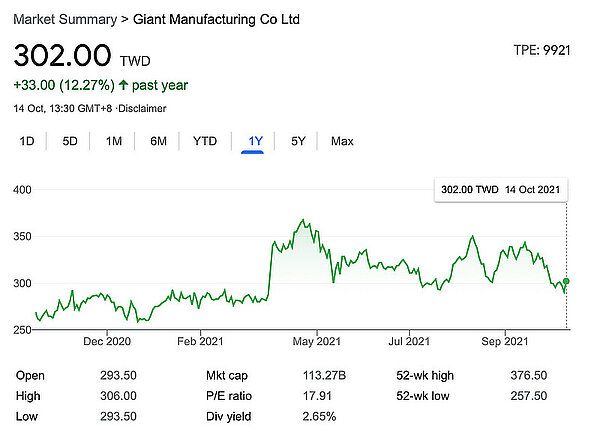Click the green data point on chart end

567,282
